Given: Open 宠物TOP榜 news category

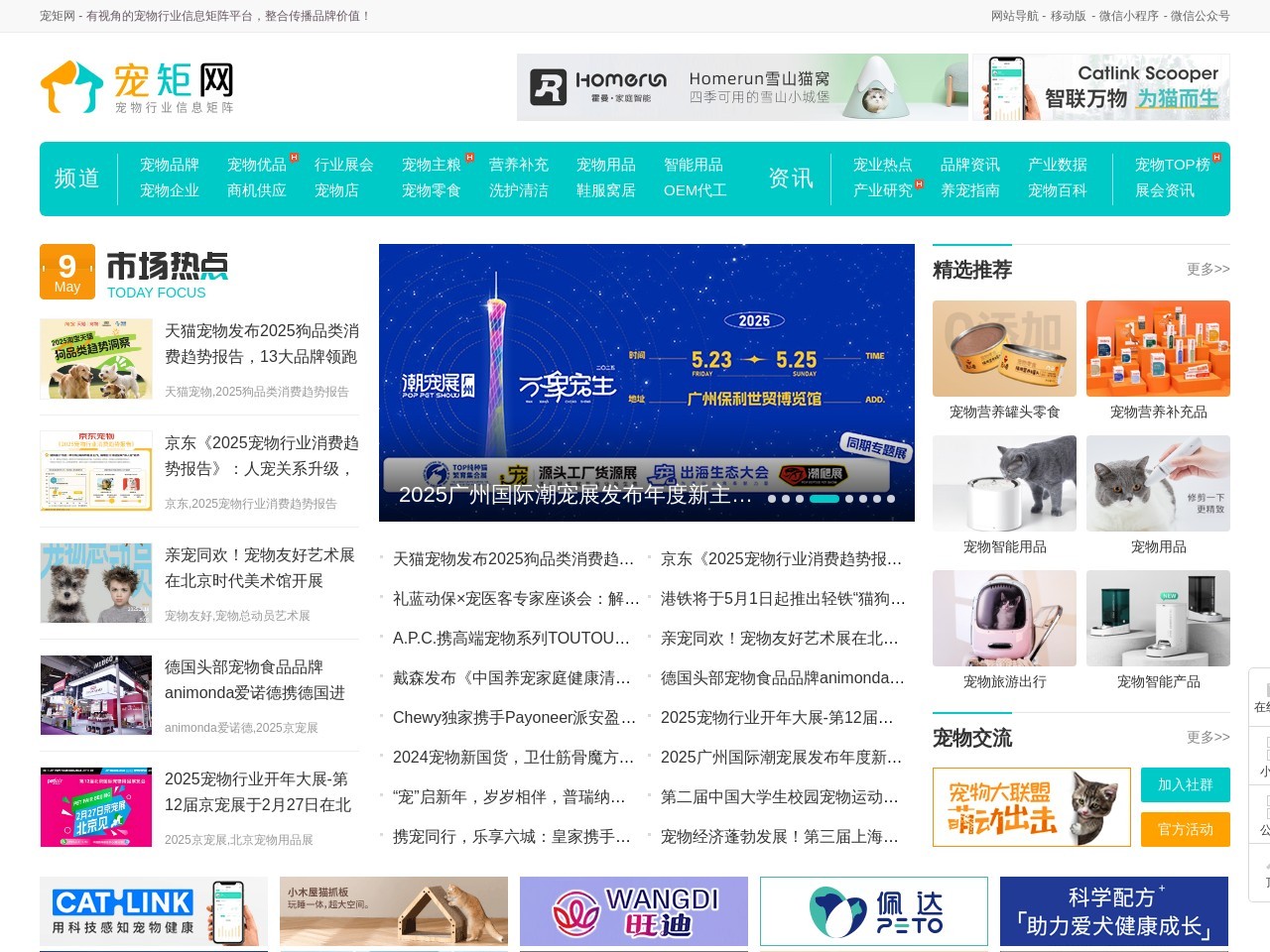Looking at the screenshot, I should click(x=1172, y=165).
